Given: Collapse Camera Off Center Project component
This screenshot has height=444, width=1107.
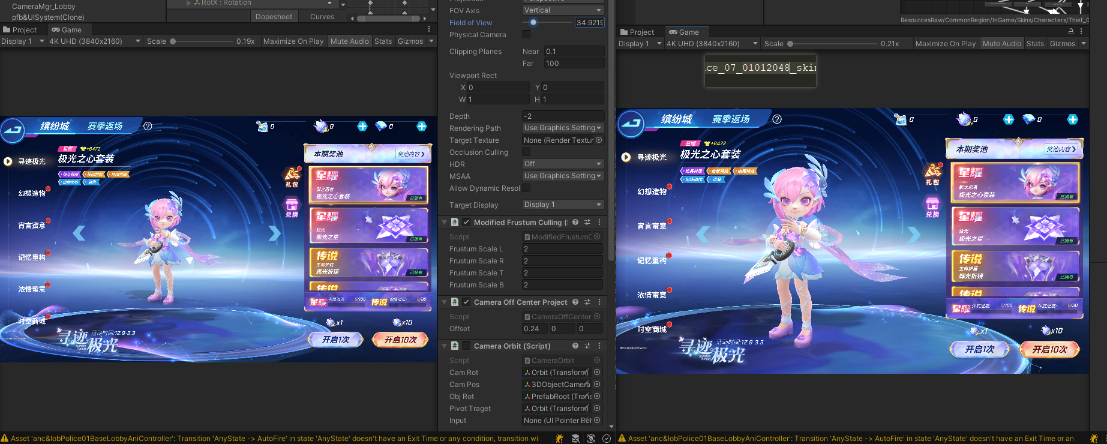Looking at the screenshot, I should point(444,302).
